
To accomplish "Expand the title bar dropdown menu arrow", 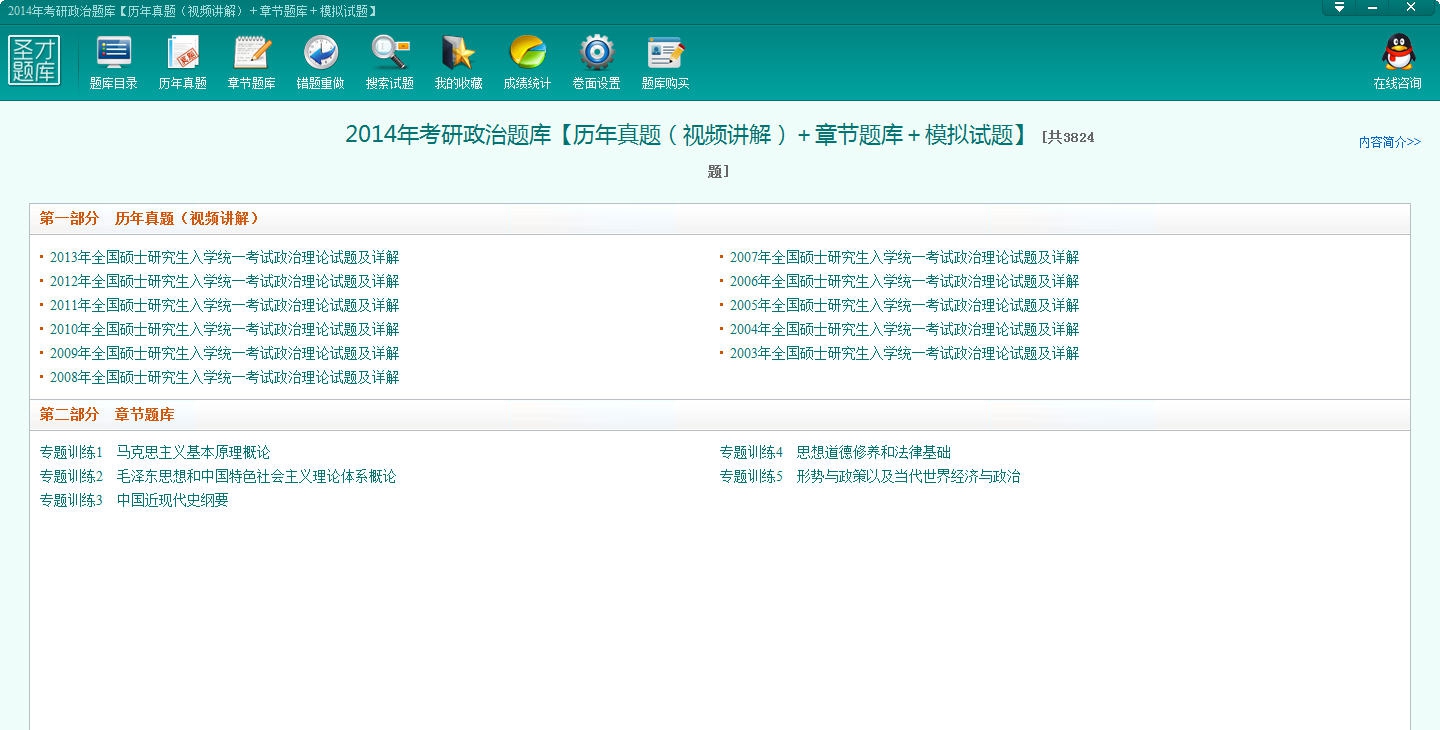I will [1340, 8].
